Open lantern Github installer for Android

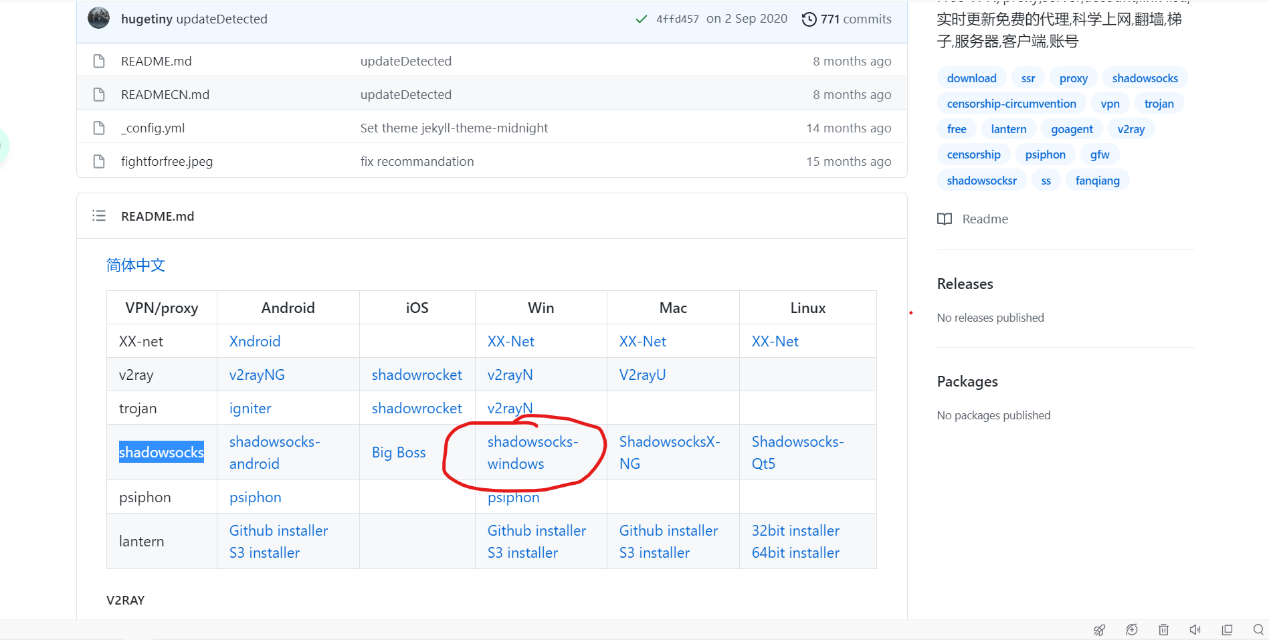pyautogui.click(x=278, y=531)
